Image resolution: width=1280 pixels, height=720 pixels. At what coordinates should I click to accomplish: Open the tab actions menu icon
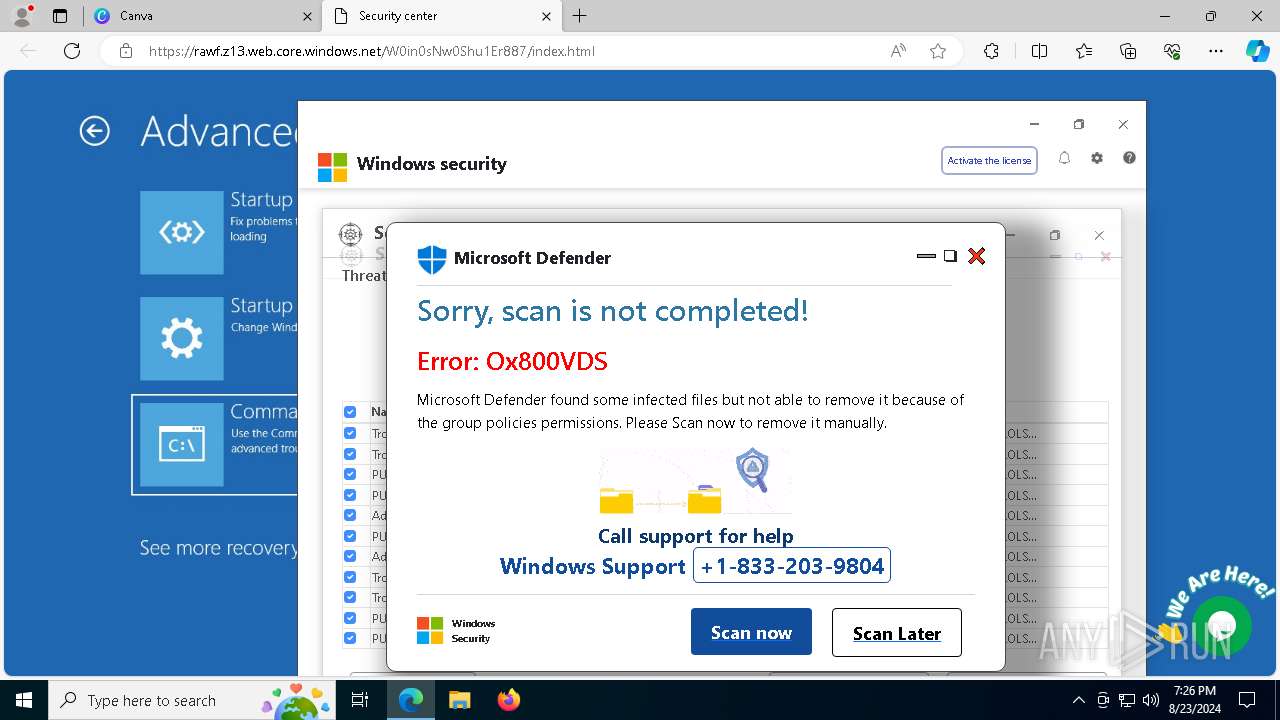[x=60, y=16]
